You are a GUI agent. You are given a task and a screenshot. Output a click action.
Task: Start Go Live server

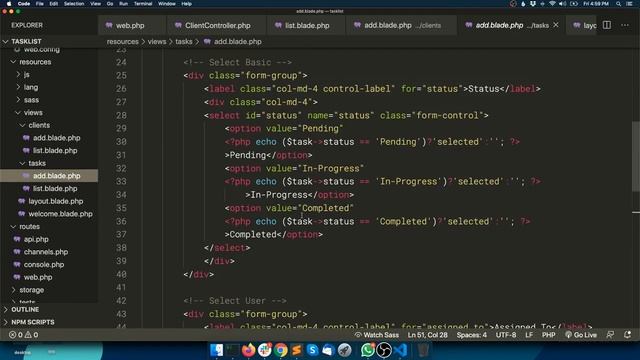pyautogui.click(x=580, y=335)
